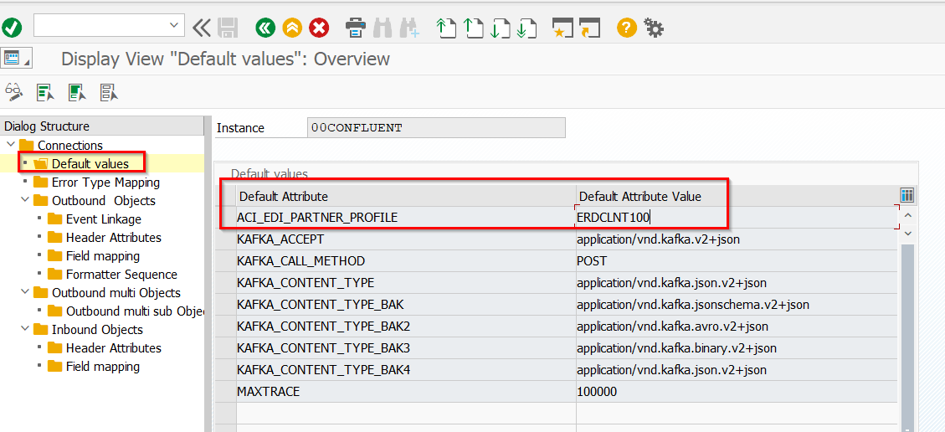This screenshot has width=945, height=432.
Task: Select the KAFKA_CONTENT_TYPE_BAK2 cell
Action: 406,327
